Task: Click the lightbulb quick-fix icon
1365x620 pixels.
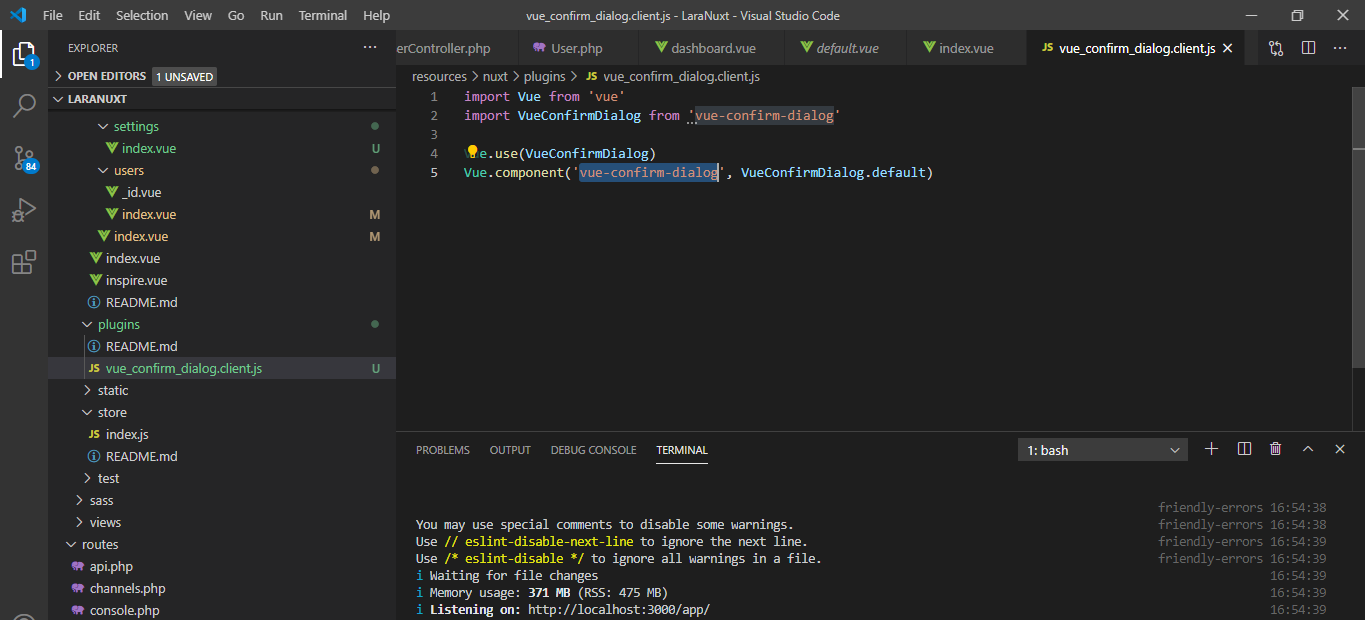Action: (x=473, y=153)
